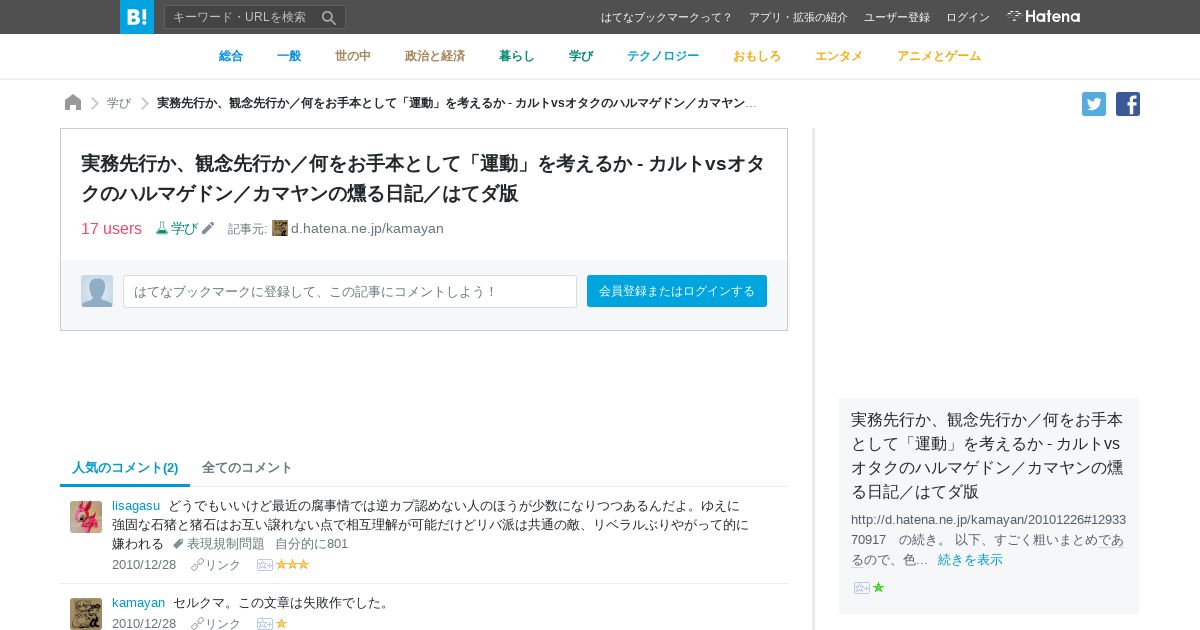
Task: Expand 続きを表示 in the sidebar card
Action: (x=970, y=560)
